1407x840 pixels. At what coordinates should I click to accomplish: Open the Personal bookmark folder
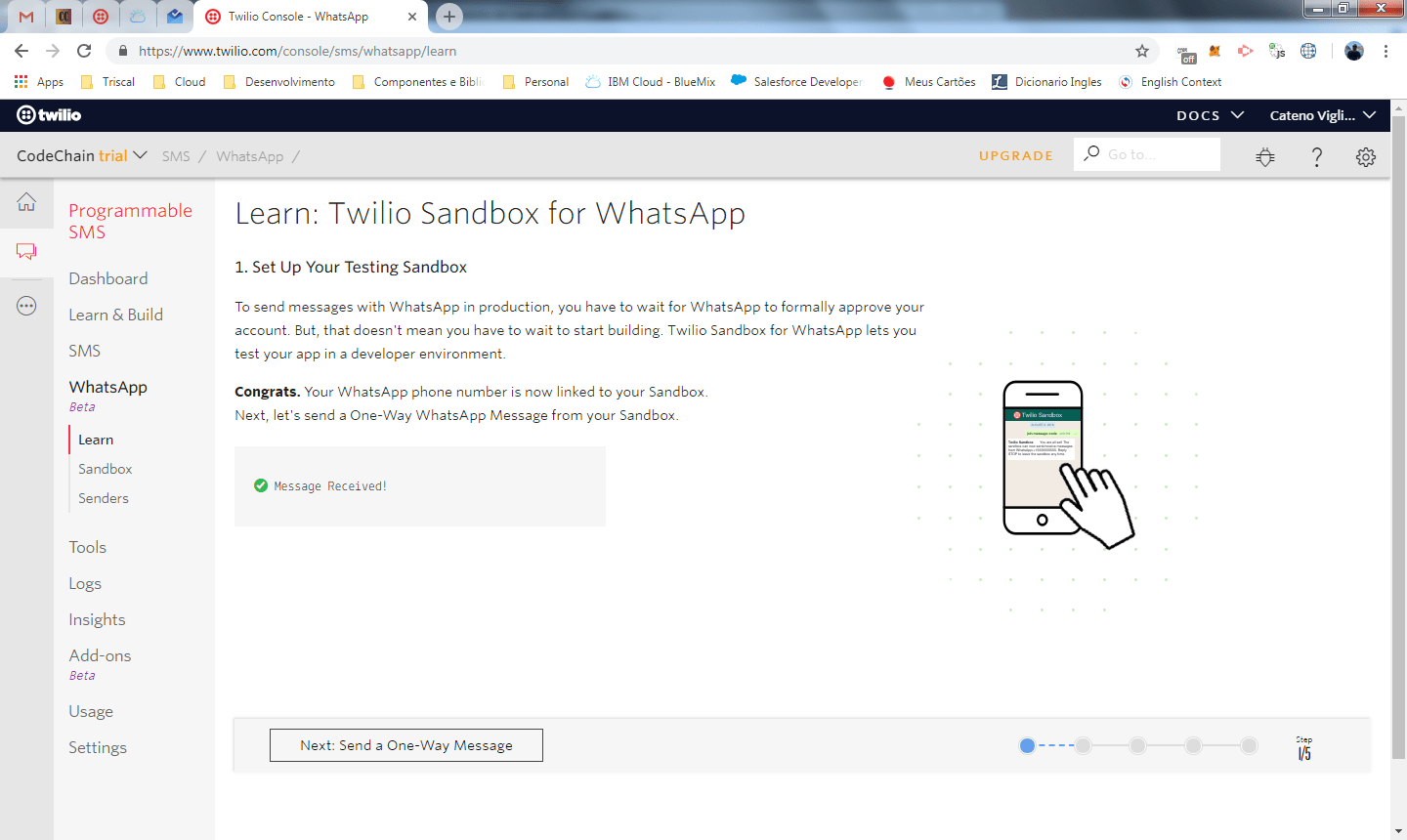point(535,82)
